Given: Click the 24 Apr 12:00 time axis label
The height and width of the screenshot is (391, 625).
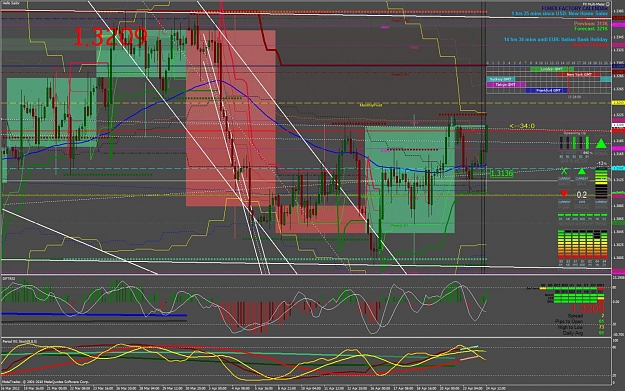Looking at the screenshot, I should [495, 387].
